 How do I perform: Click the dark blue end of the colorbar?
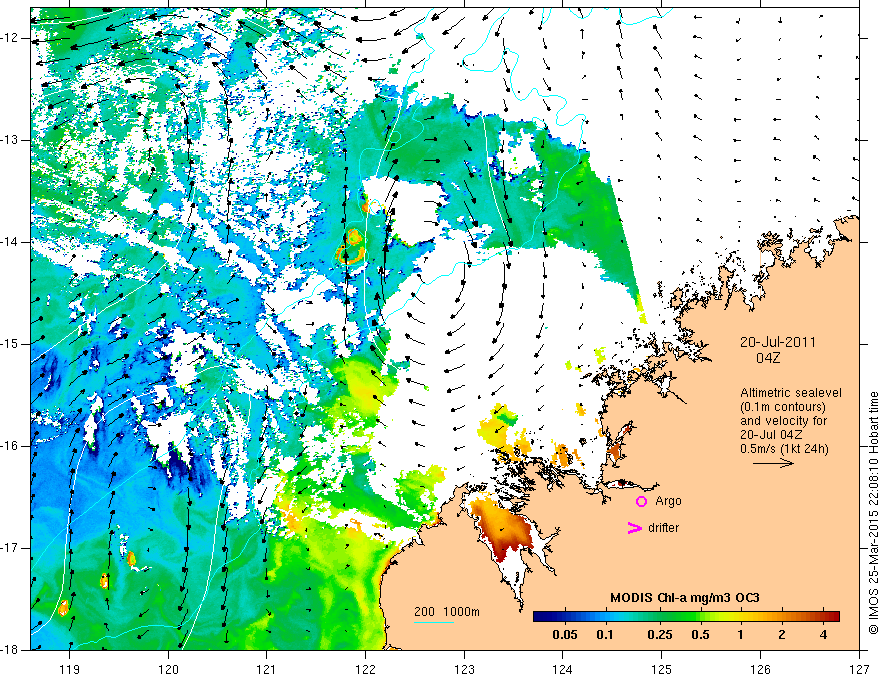pos(540,617)
